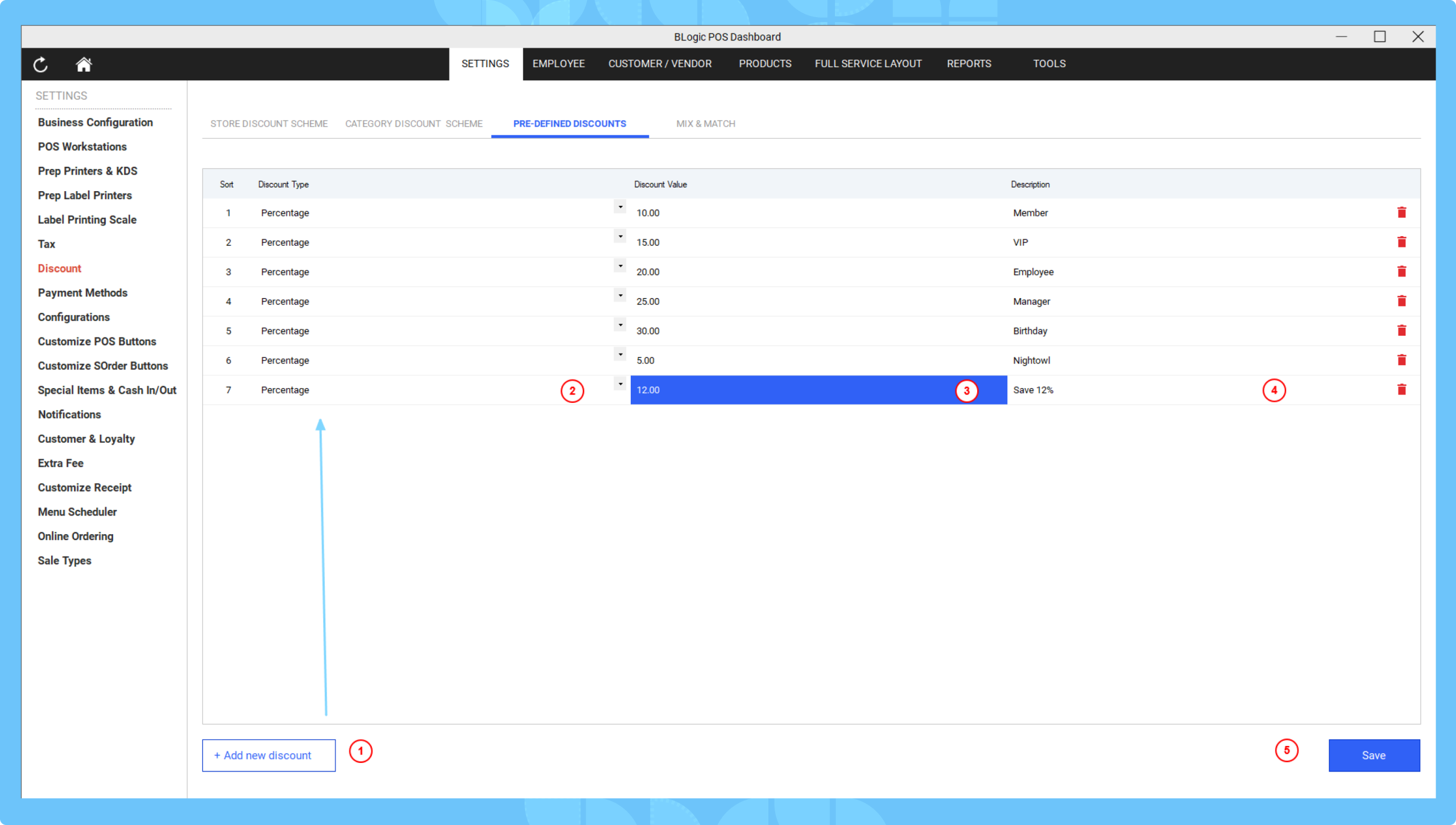Open the MIX & MATCH tab
Screen dimensions: 1456x825
pos(705,123)
